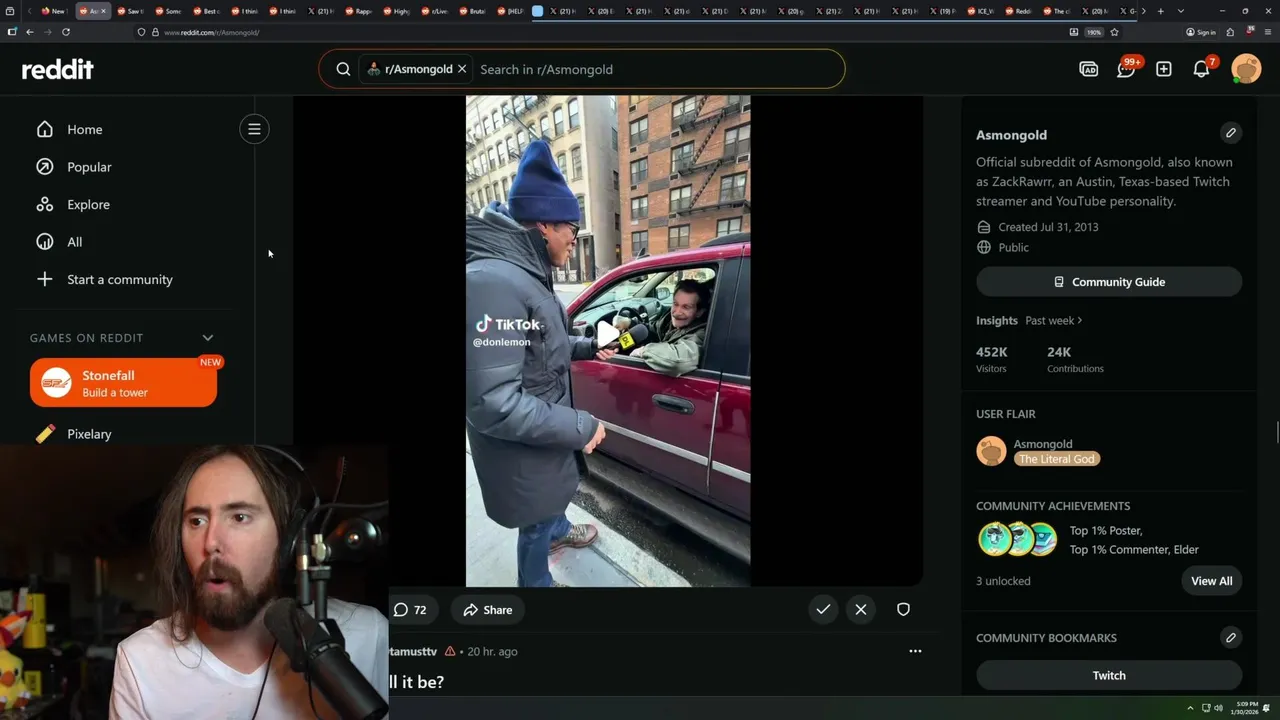Remove the post with X icon

click(x=861, y=609)
